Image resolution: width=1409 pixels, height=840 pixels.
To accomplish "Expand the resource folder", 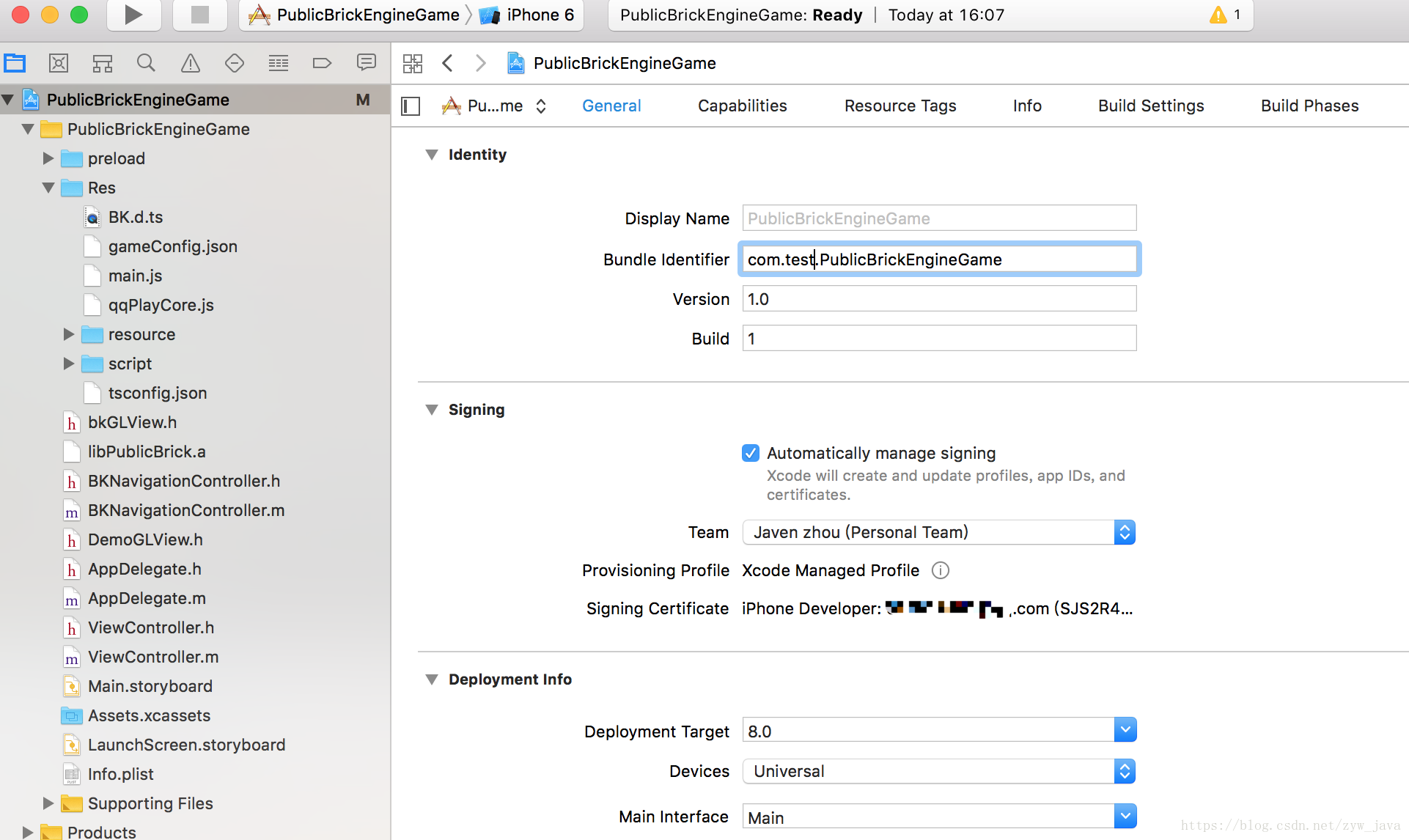I will [x=69, y=334].
